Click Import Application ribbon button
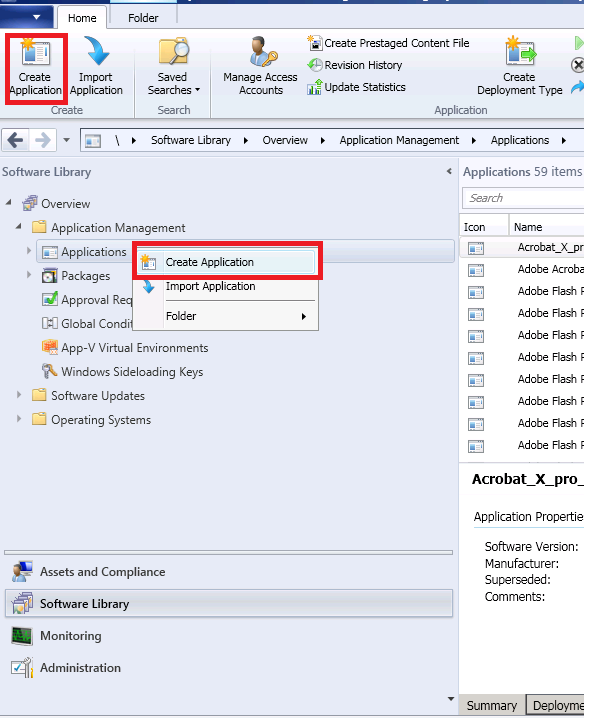The height and width of the screenshot is (719, 589). [96, 67]
